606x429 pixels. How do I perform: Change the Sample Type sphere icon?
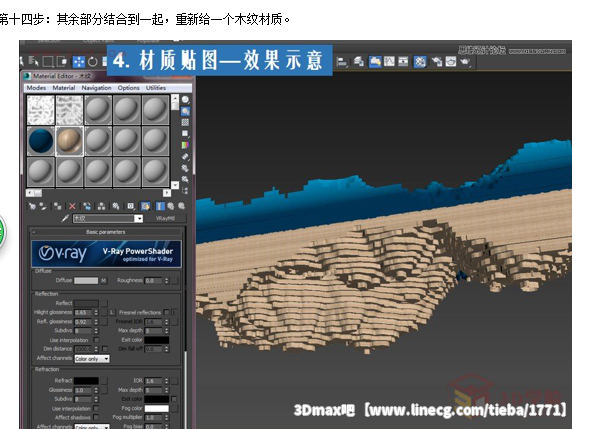pyautogui.click(x=186, y=100)
